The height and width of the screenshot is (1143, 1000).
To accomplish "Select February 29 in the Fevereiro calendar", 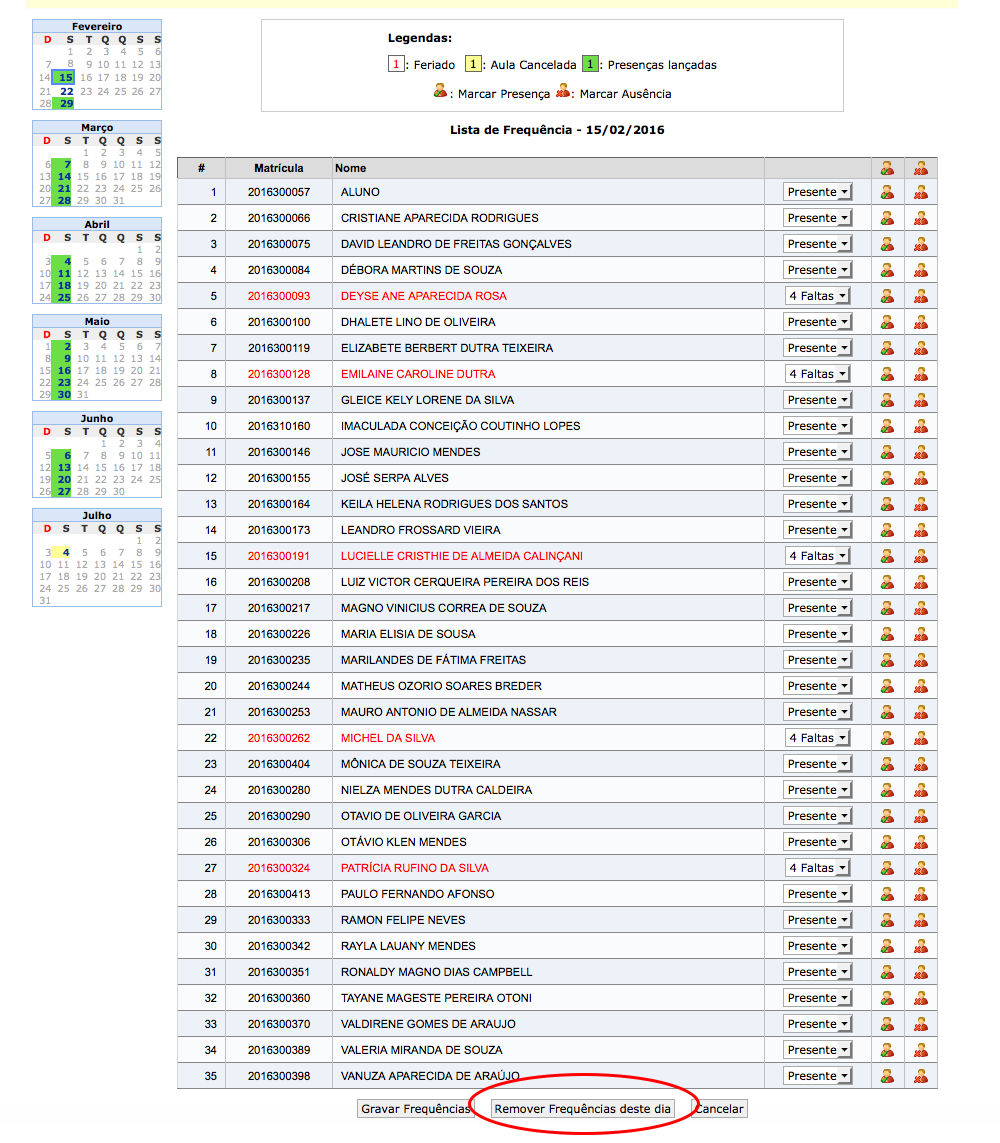I will [66, 103].
